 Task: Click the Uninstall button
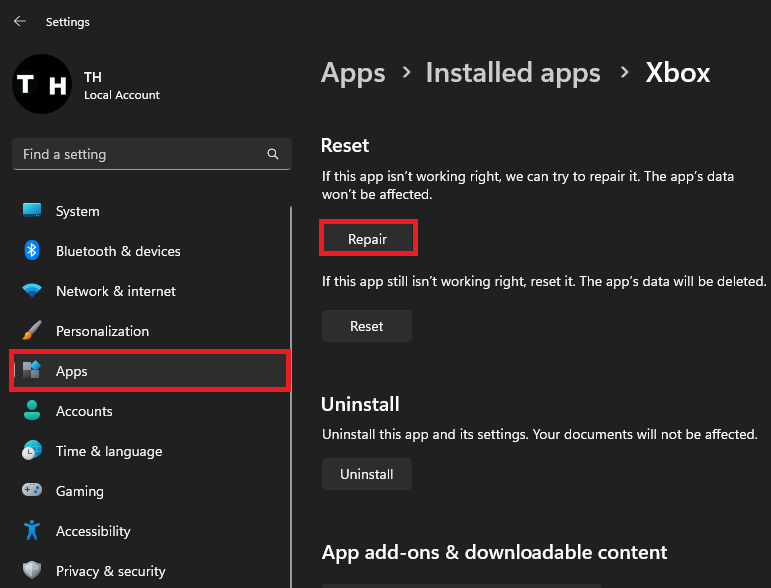[366, 474]
